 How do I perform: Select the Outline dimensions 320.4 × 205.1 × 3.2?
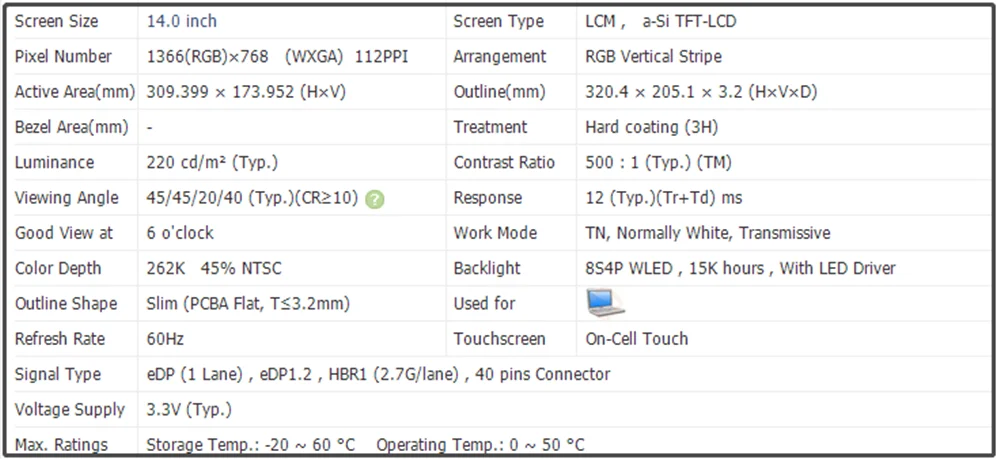(701, 92)
